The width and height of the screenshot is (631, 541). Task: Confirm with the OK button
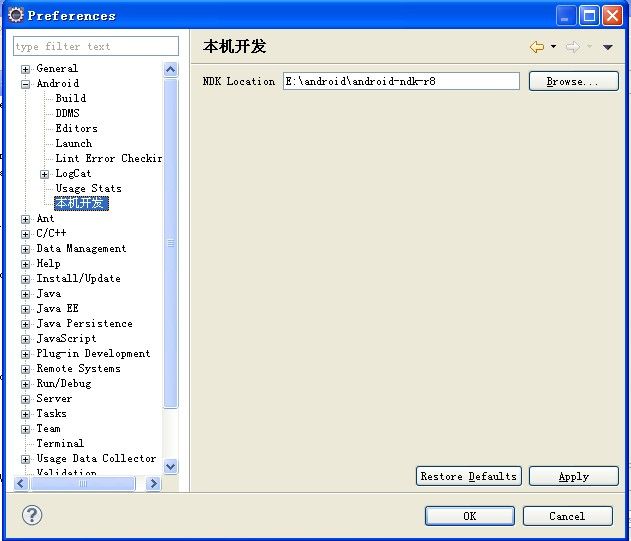pos(470,516)
